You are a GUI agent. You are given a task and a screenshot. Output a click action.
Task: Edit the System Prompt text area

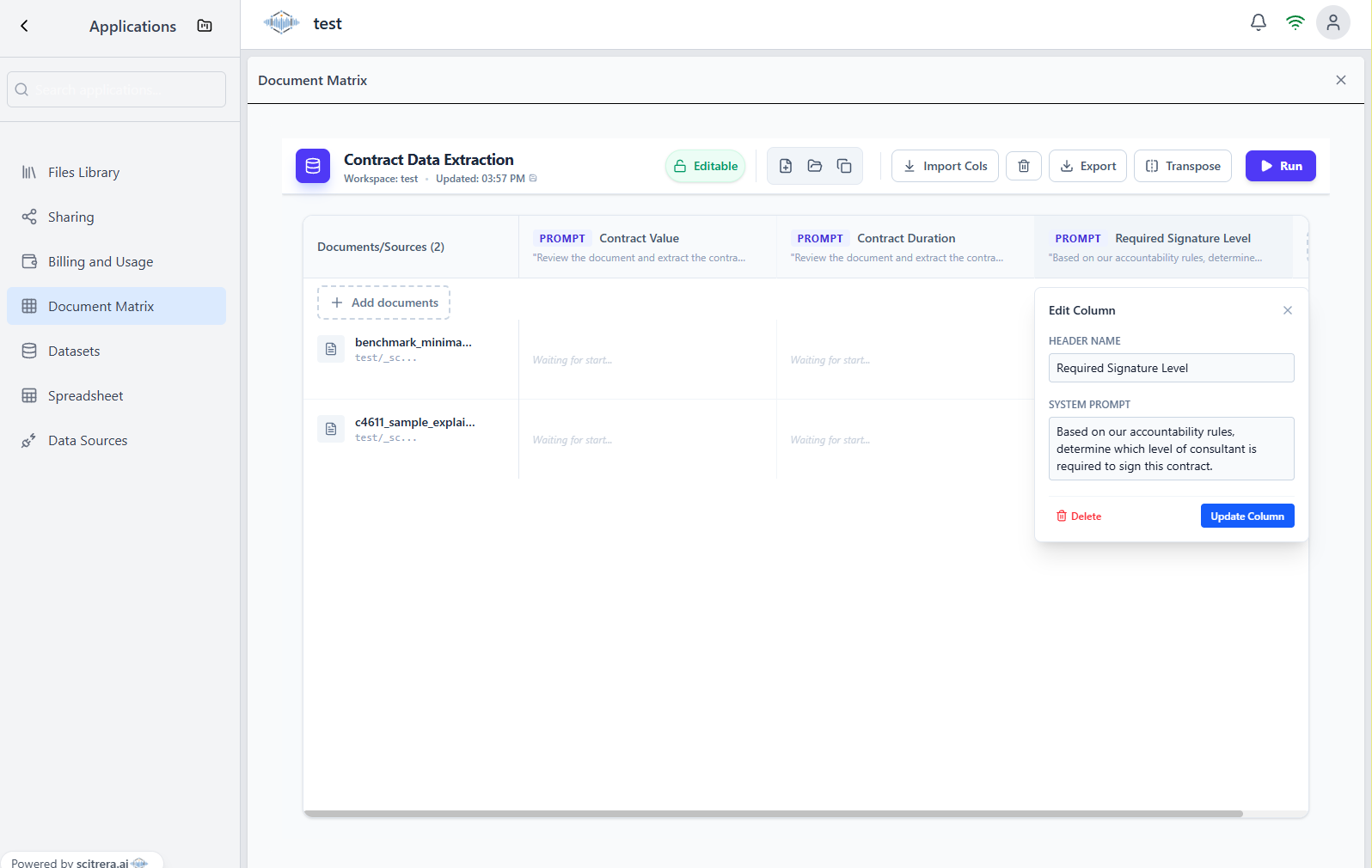tap(1171, 449)
